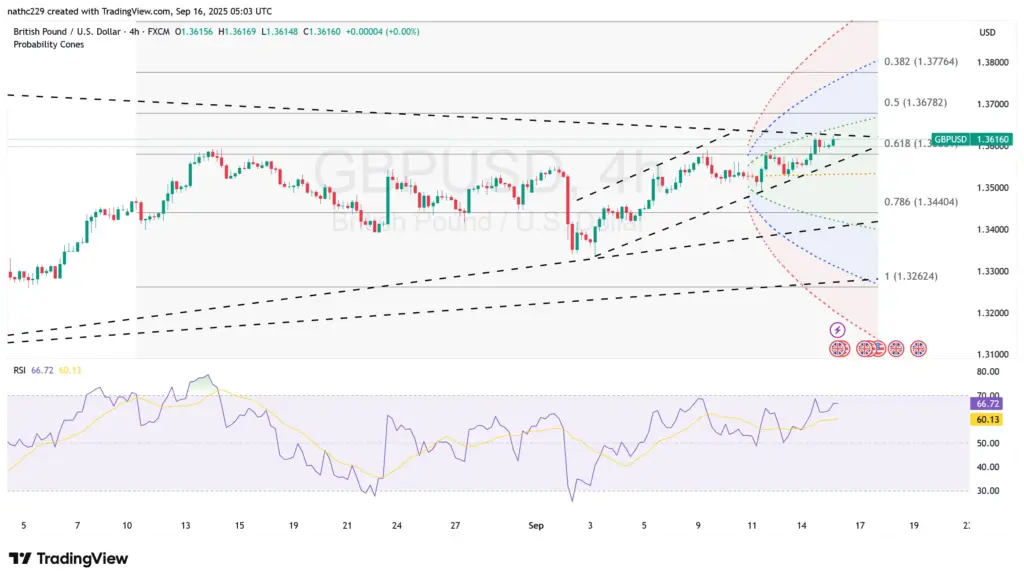Click the purple lightning bolt event icon

tap(838, 330)
